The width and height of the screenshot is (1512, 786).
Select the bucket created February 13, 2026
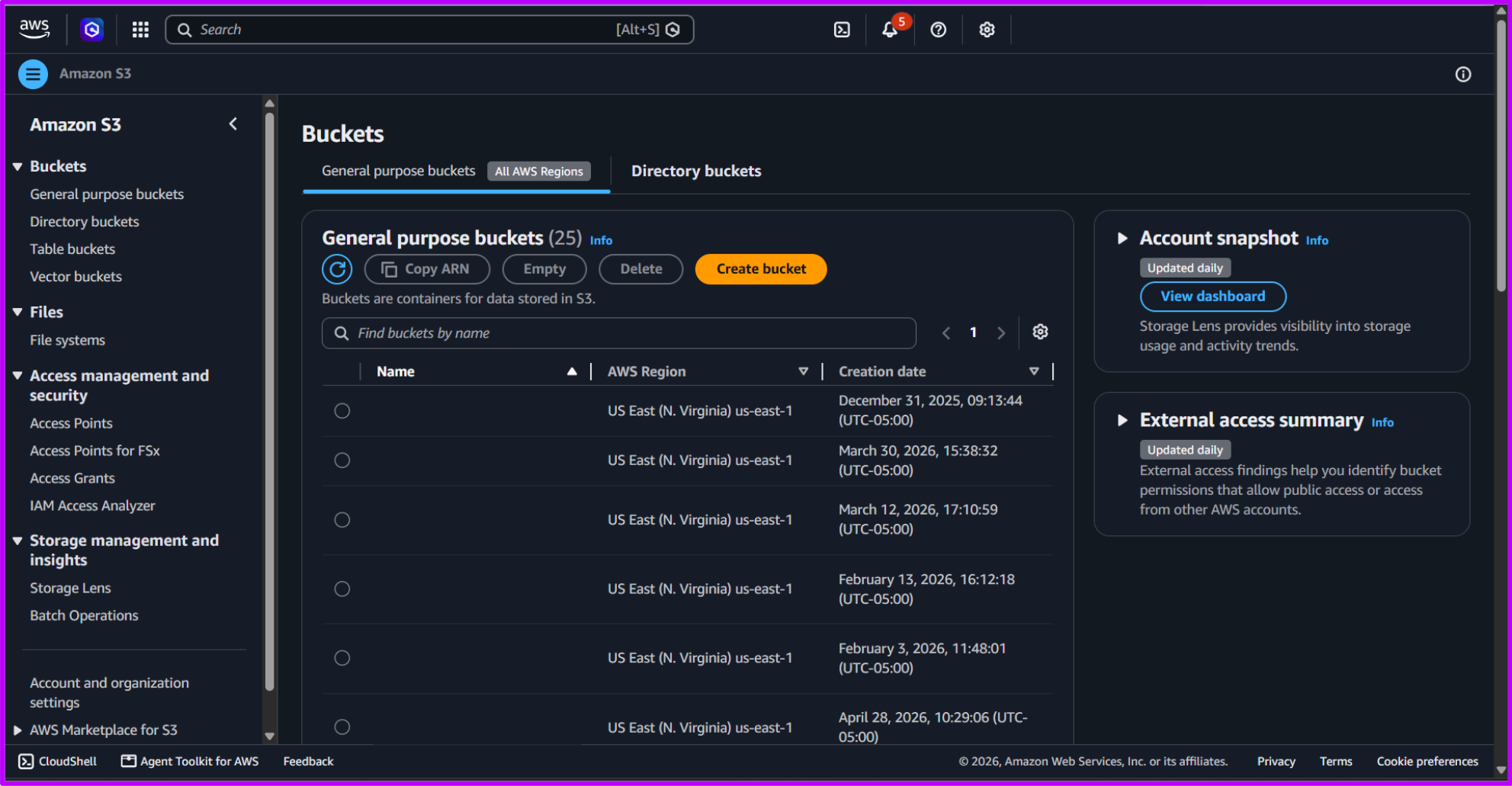(342, 589)
